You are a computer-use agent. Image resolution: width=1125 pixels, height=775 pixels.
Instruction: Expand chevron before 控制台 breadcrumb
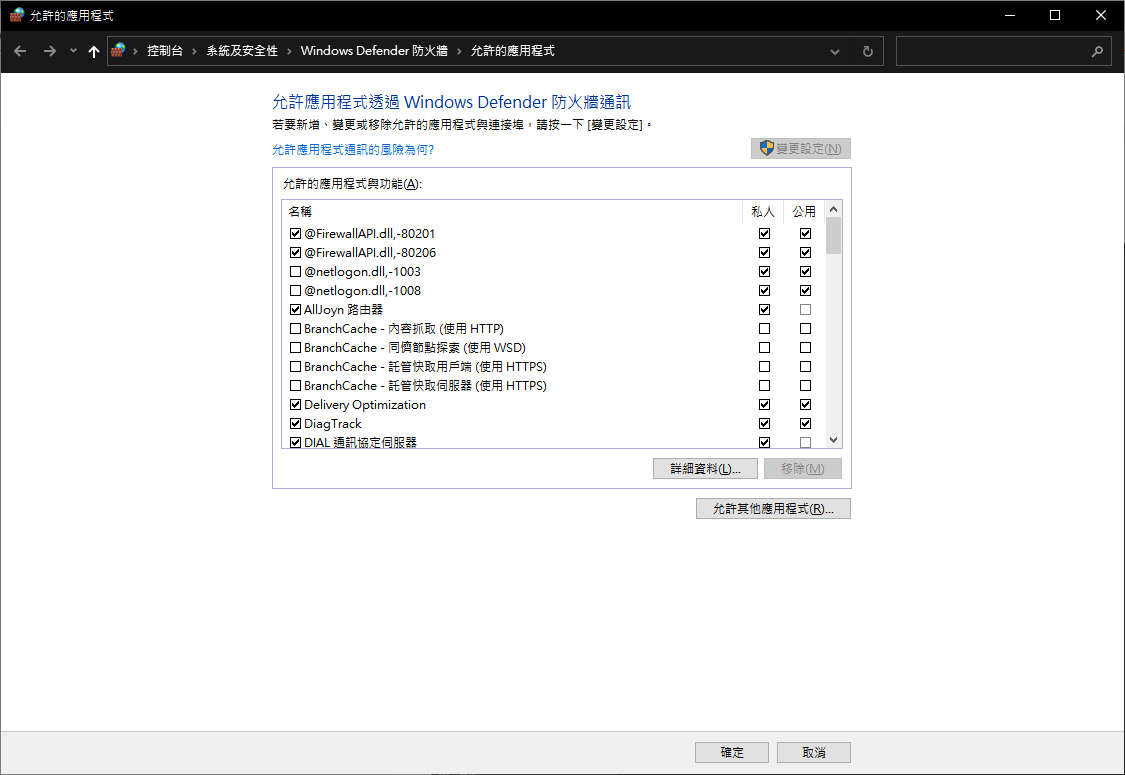(x=136, y=51)
